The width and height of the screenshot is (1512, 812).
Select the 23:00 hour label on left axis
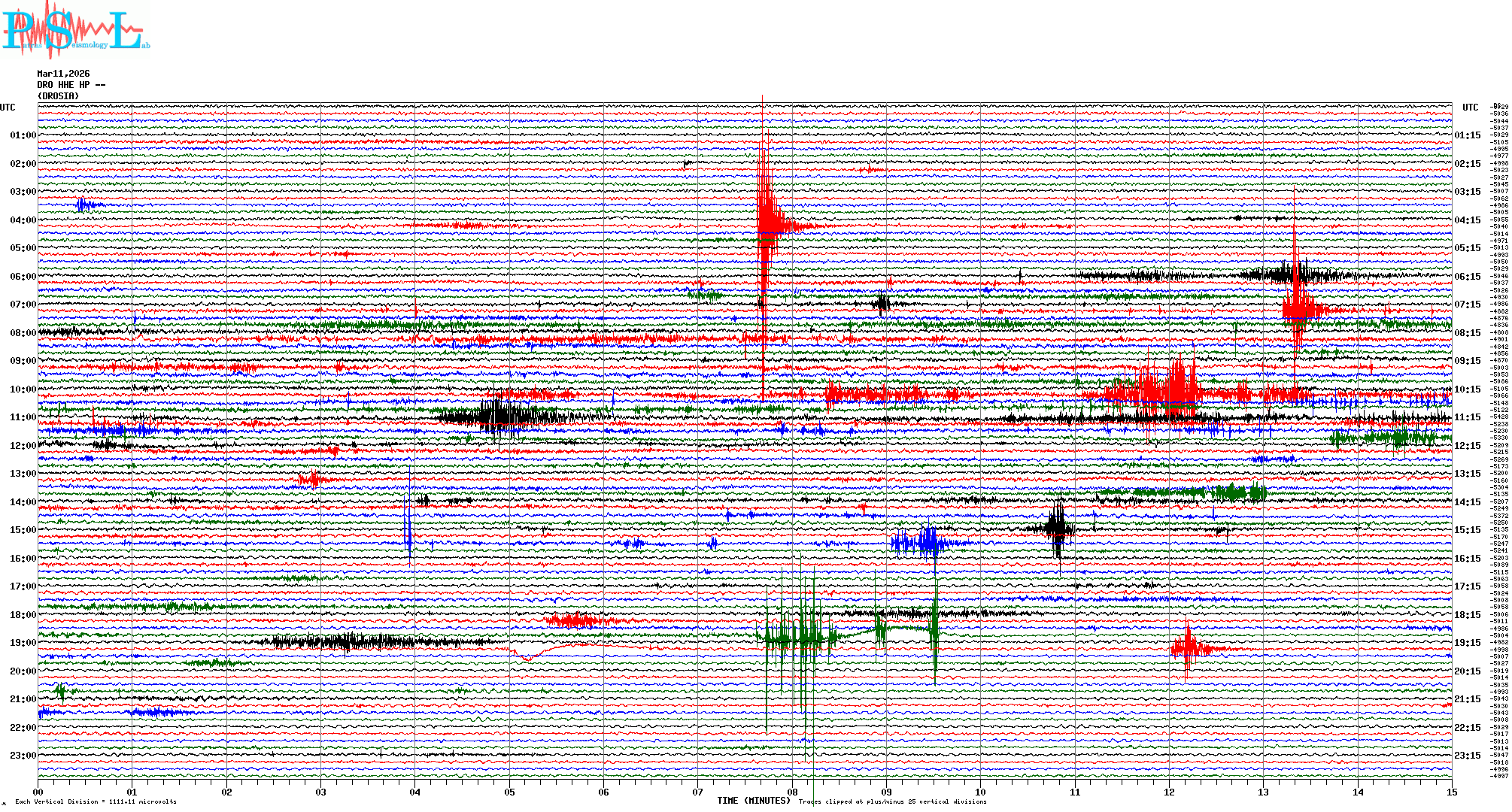click(x=23, y=756)
